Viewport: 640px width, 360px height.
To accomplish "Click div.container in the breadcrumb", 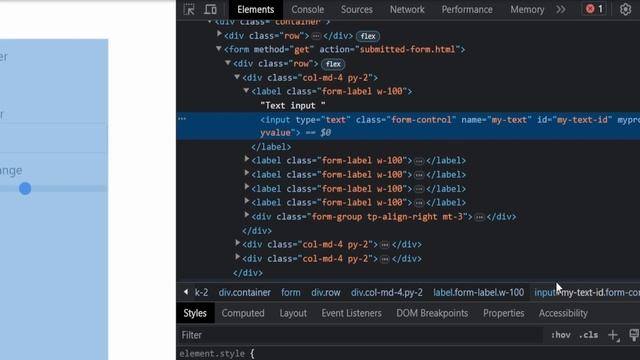I will 244,293.
